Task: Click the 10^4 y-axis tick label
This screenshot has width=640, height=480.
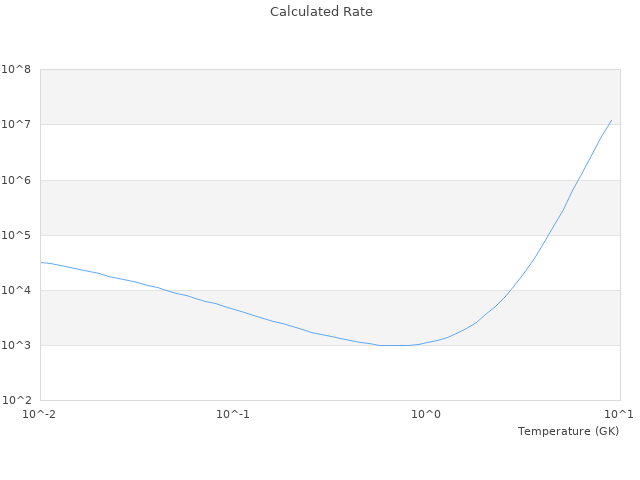Action: click(16, 290)
